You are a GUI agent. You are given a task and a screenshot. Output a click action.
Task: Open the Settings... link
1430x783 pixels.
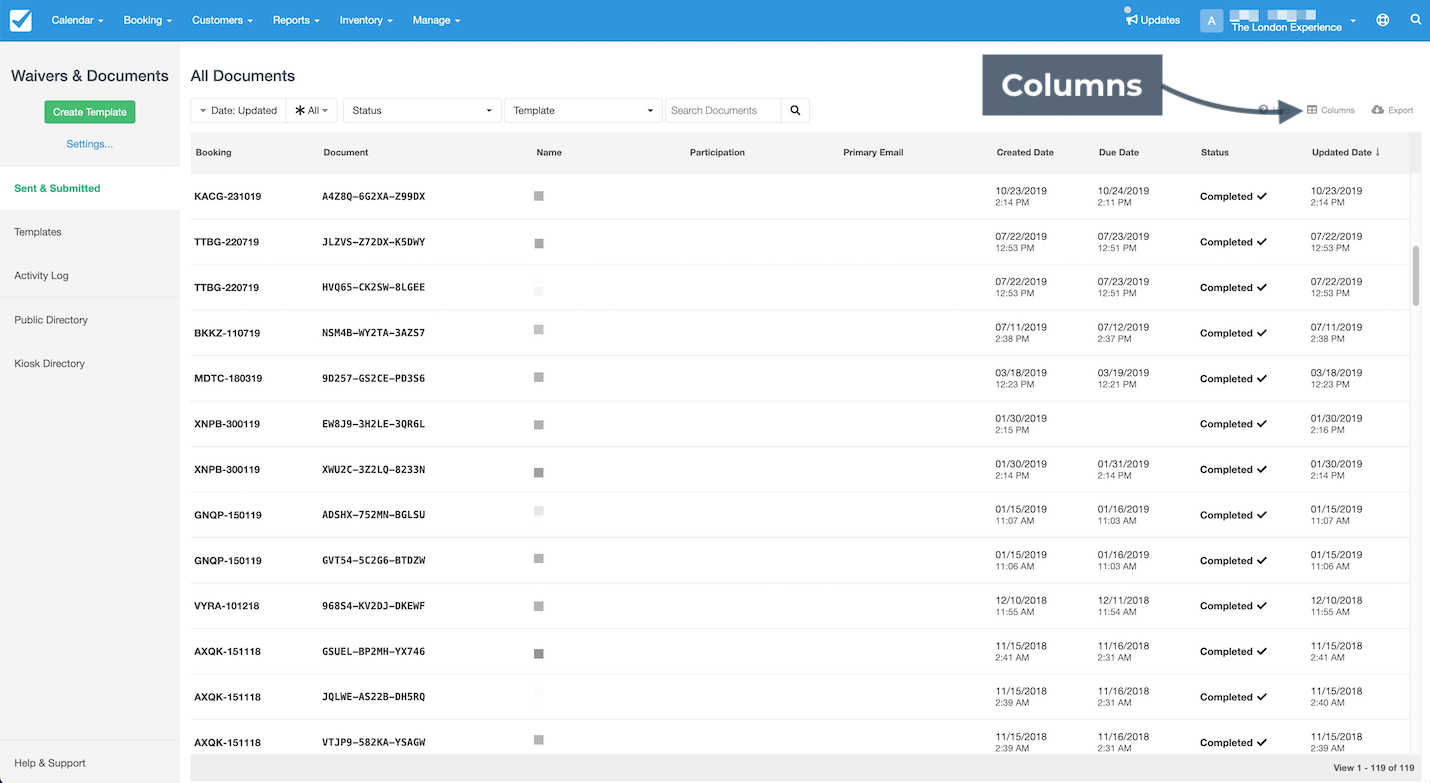coord(90,144)
